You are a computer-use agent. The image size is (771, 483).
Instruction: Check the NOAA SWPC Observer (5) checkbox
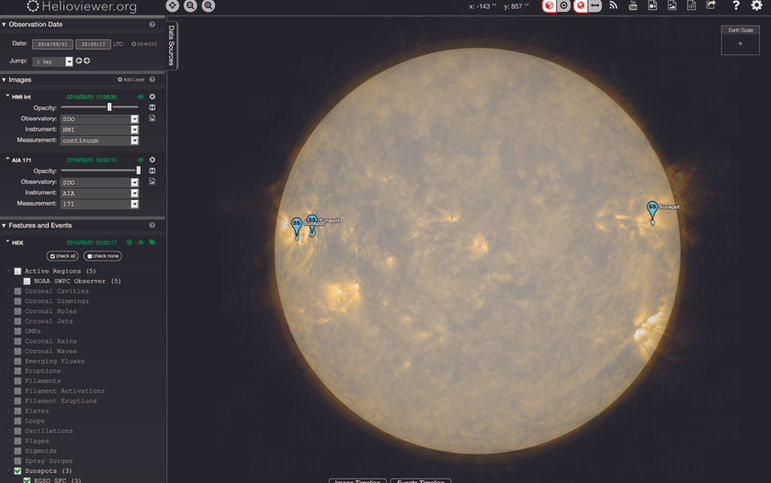tap(27, 281)
